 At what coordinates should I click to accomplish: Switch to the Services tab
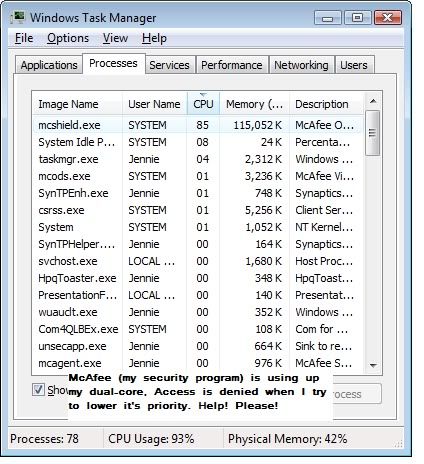pos(170,65)
